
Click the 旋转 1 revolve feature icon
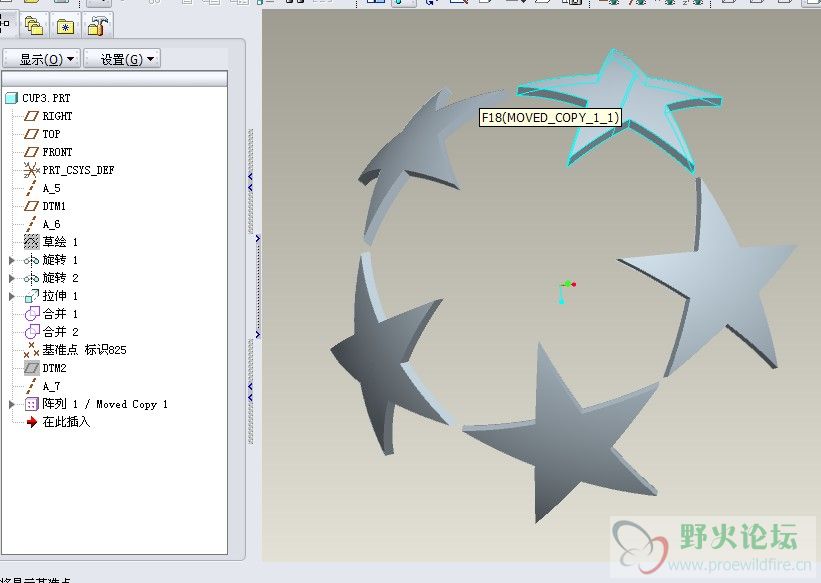31,260
